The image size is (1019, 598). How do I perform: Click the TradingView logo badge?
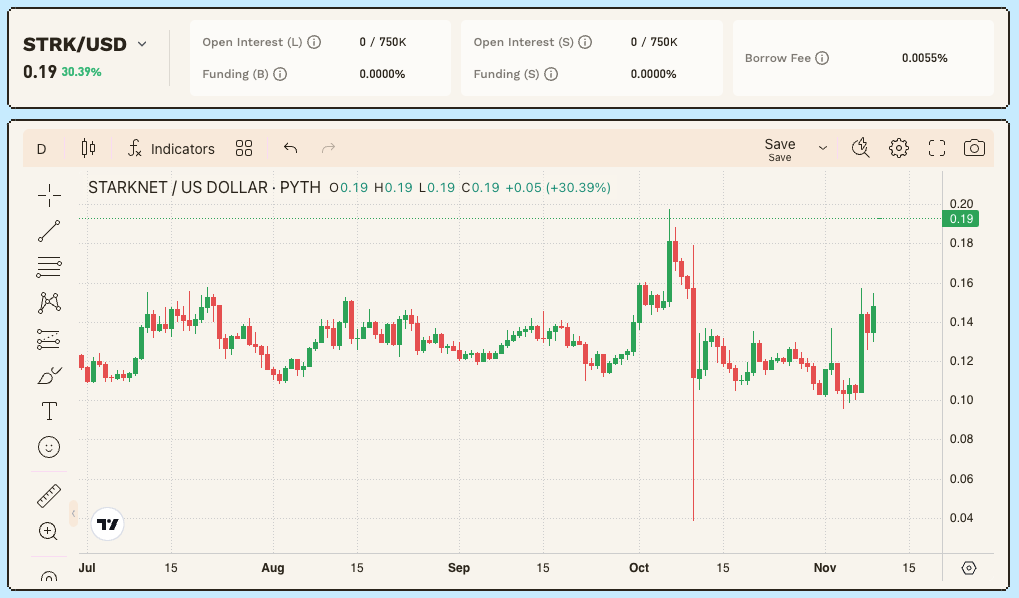(x=107, y=524)
